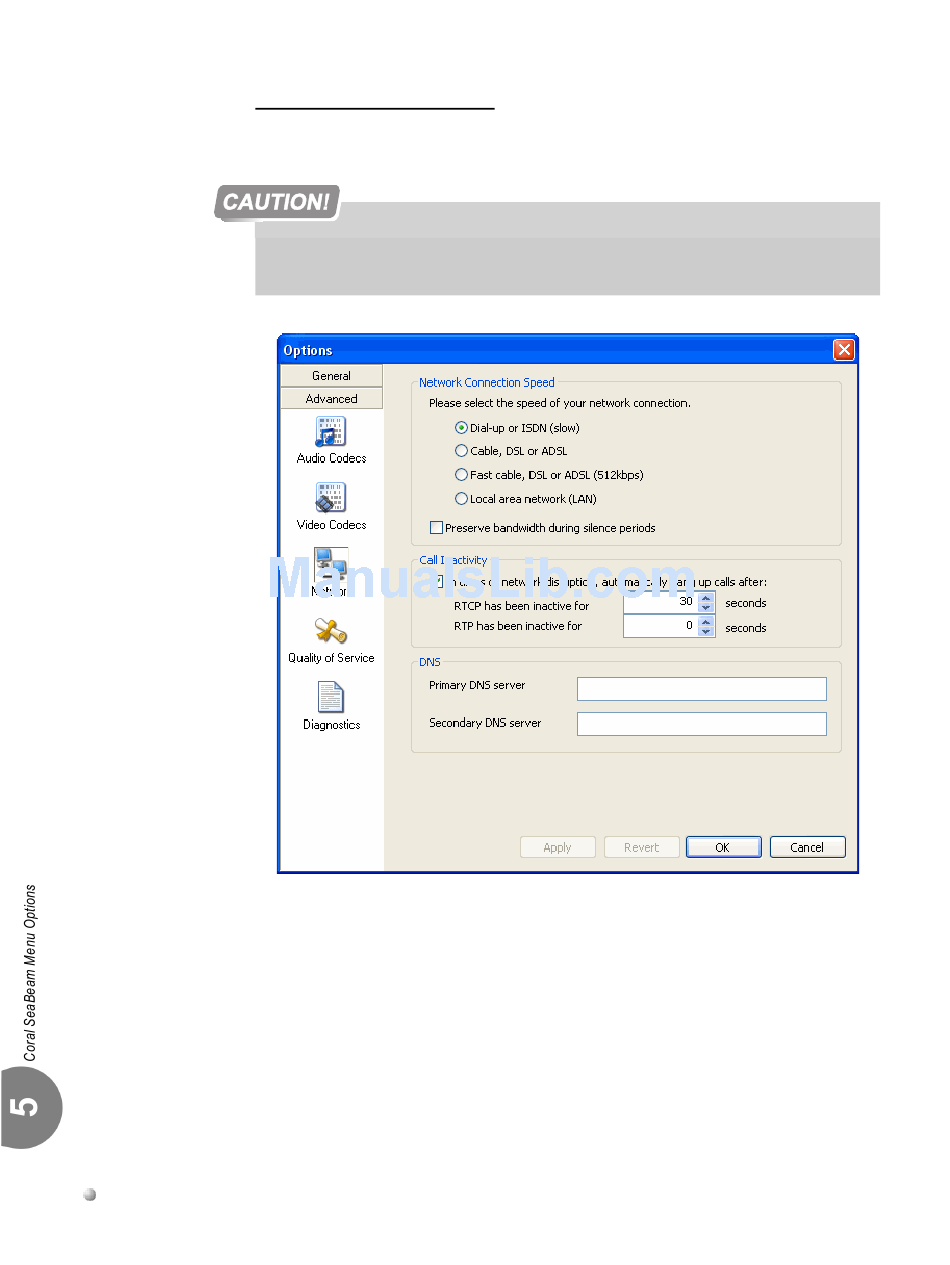The width and height of the screenshot is (950, 1265).
Task: Click the "Please select the speed" instruction text
Action: pos(560,404)
